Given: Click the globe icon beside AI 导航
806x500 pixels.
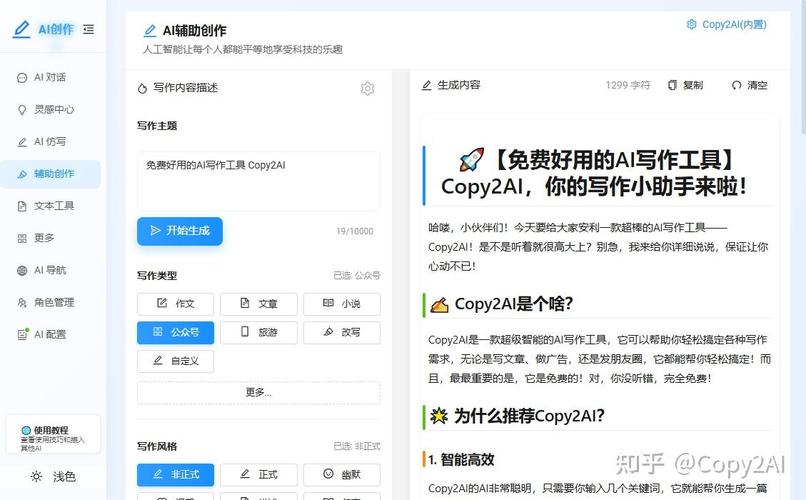Looking at the screenshot, I should [x=22, y=271].
